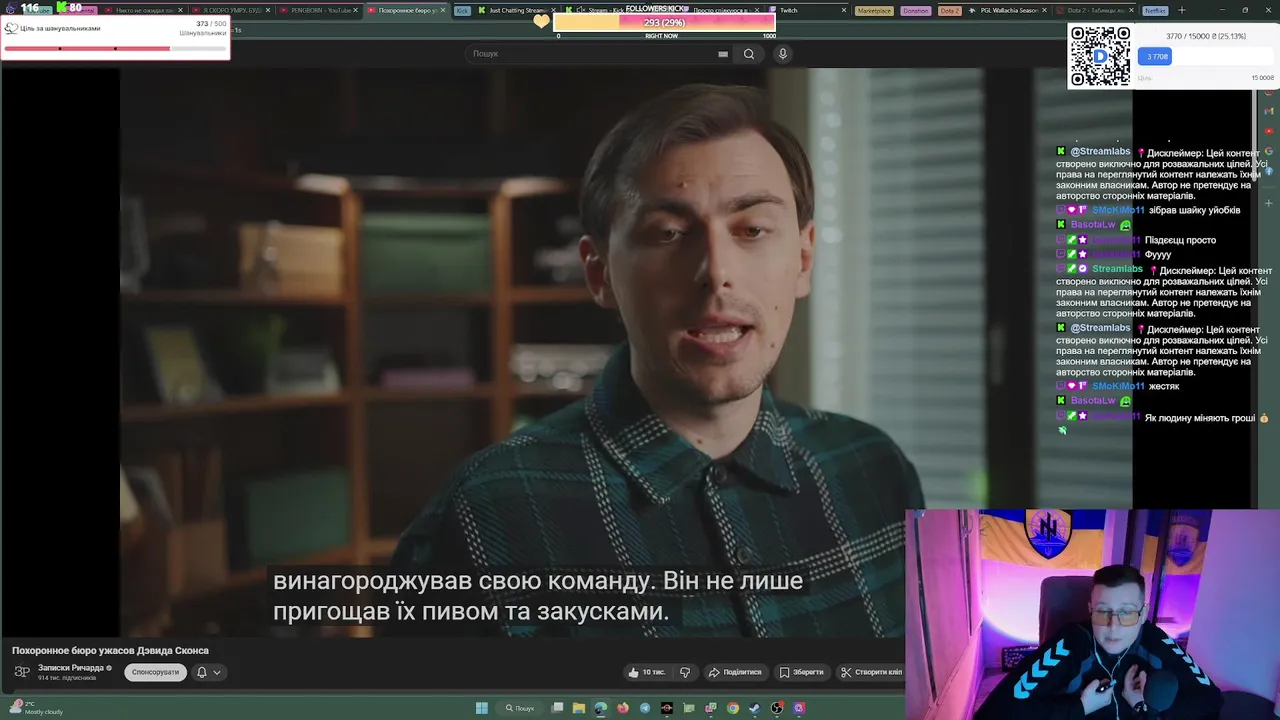The height and width of the screenshot is (720, 1280).
Task: Open the on-screen keyboard icon in search
Action: [723, 54]
